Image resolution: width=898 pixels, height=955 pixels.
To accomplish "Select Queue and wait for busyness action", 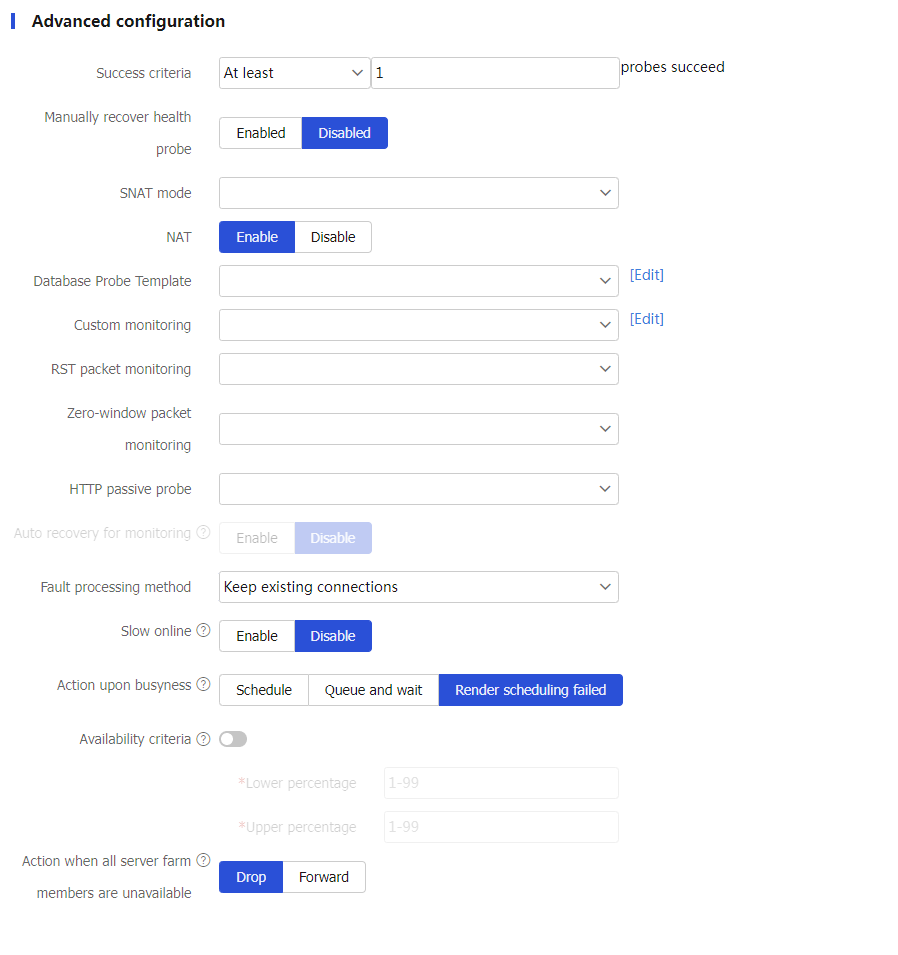I will coord(373,690).
